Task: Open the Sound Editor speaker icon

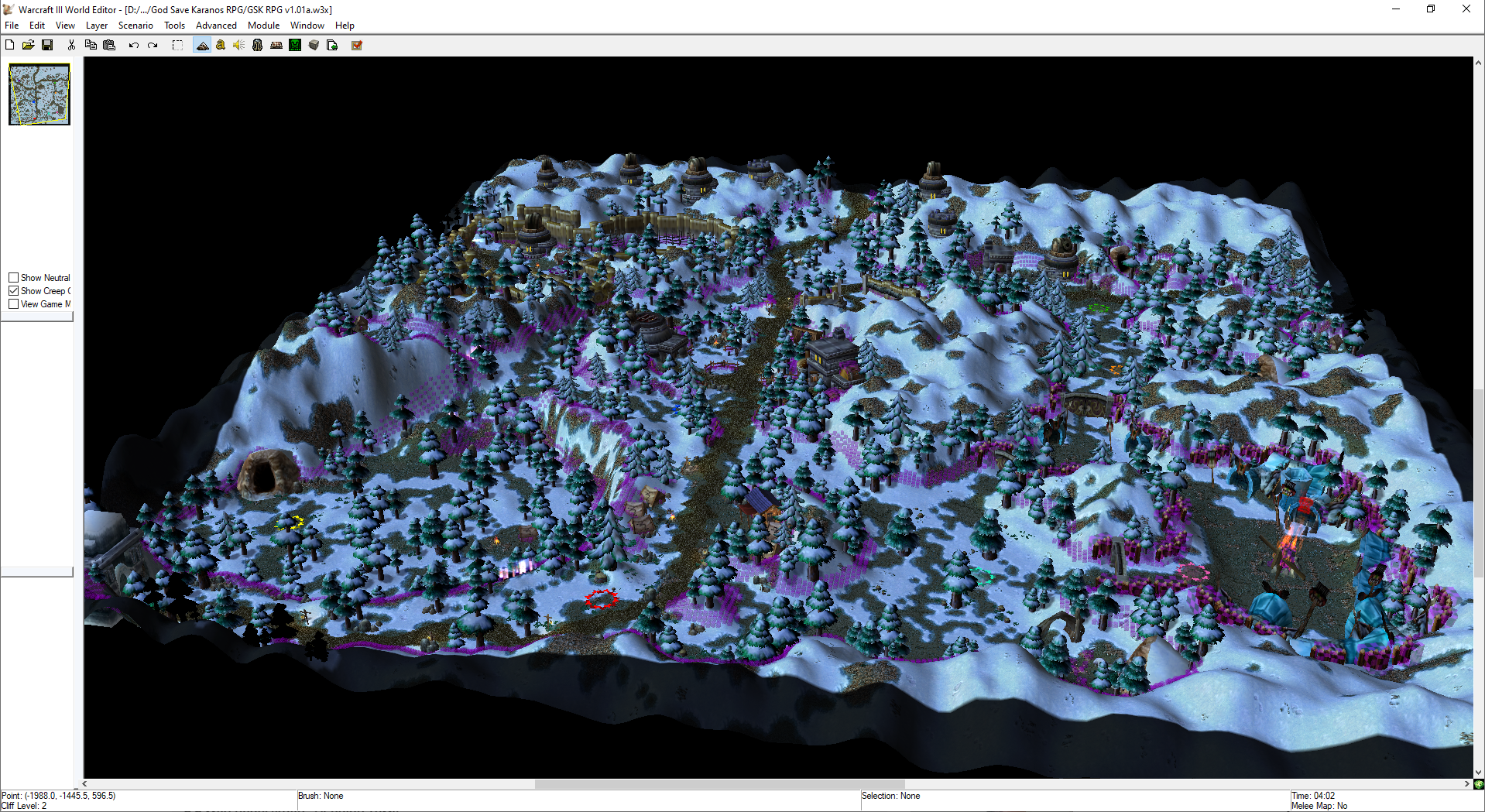Action: (239, 45)
